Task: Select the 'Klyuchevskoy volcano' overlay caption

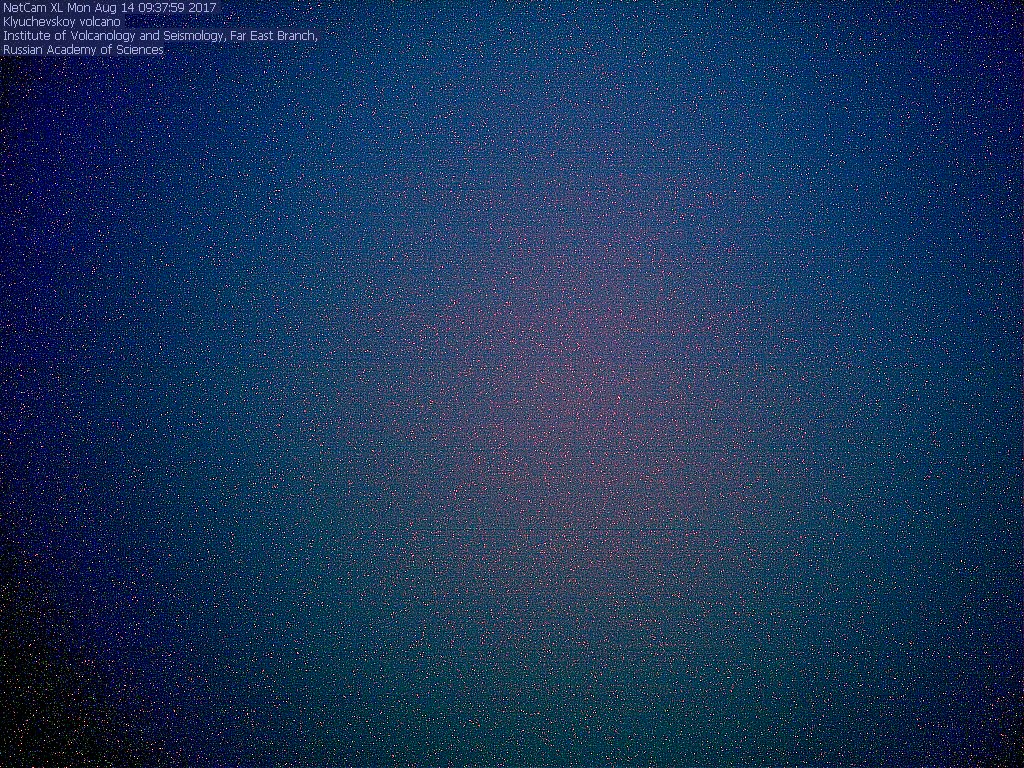Action: click(62, 22)
